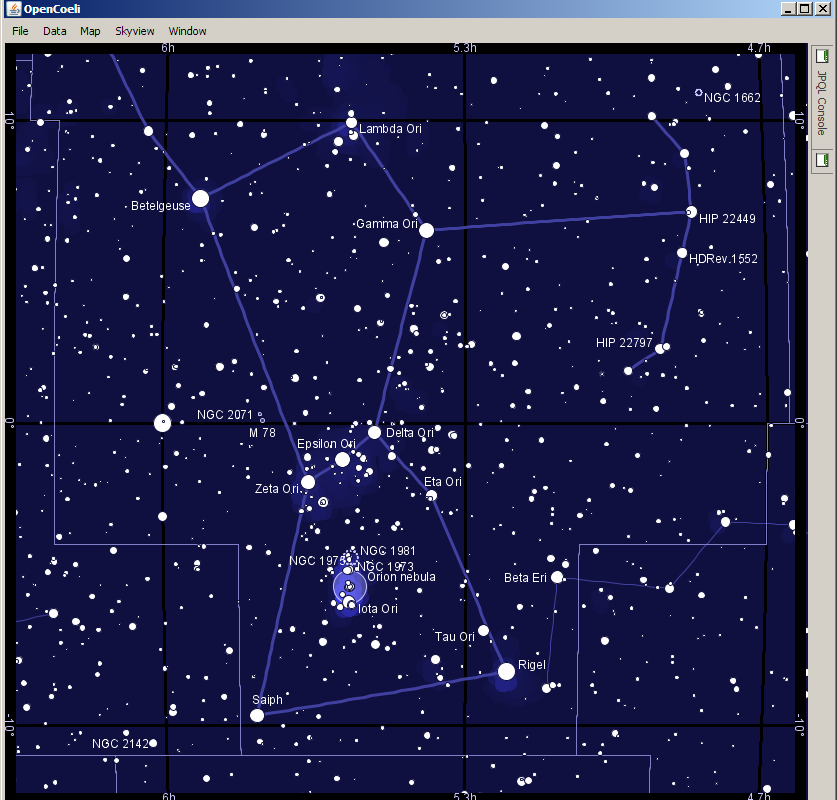Image resolution: width=837 pixels, height=800 pixels.
Task: Open the Data menu
Action: click(x=54, y=31)
